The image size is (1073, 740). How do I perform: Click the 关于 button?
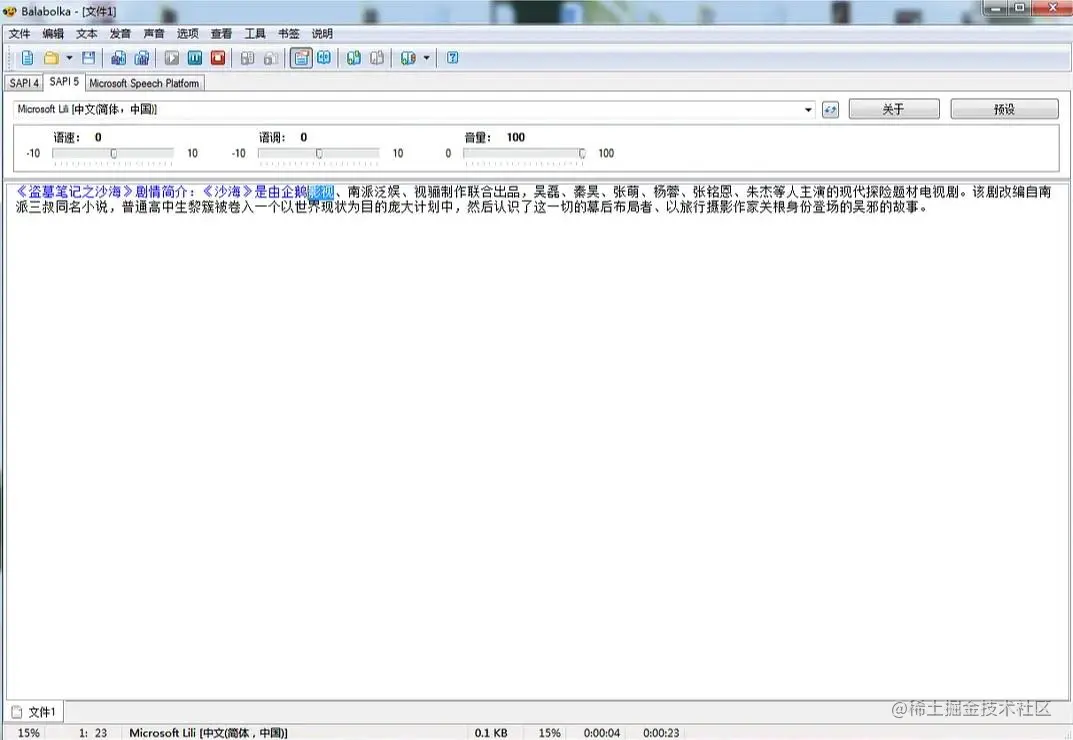[x=894, y=109]
